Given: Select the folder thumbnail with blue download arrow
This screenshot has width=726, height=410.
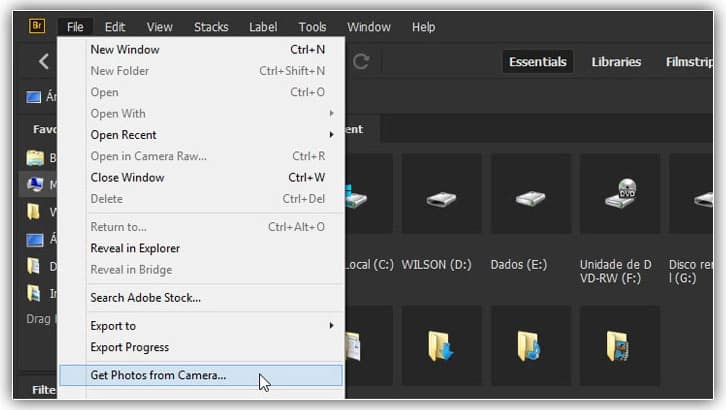Looking at the screenshot, I should click(440, 346).
